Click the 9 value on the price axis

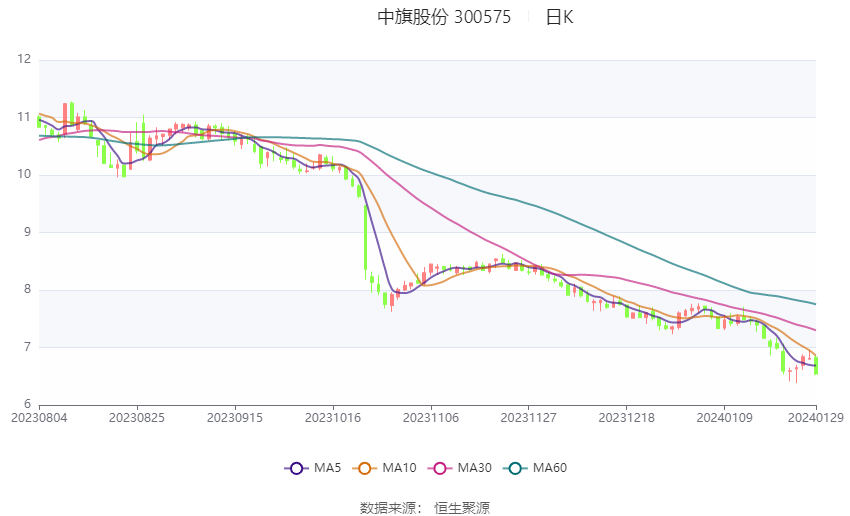[x=27, y=232]
